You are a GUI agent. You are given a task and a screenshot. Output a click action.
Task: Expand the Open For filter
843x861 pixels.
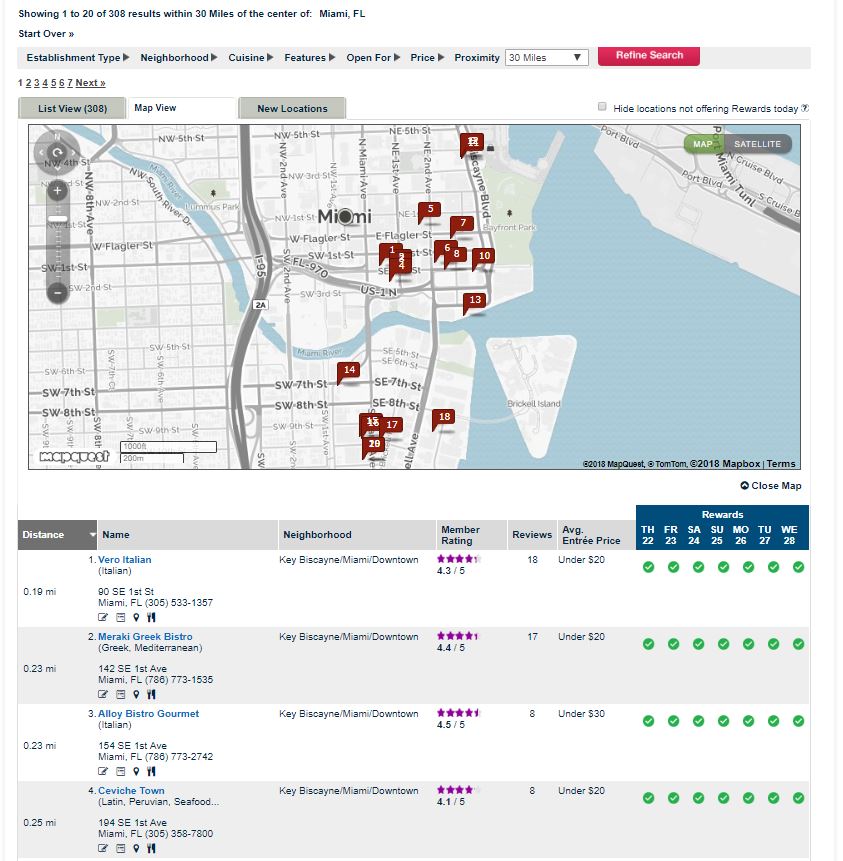[x=373, y=58]
